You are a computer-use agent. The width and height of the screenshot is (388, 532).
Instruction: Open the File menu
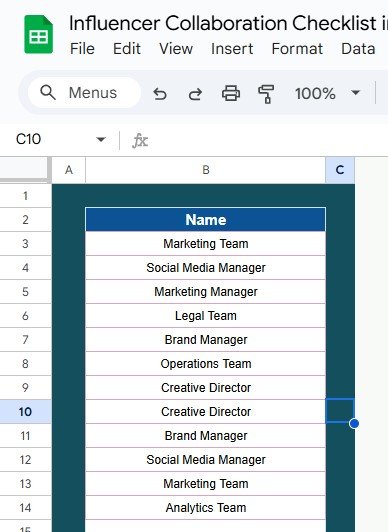(x=82, y=49)
